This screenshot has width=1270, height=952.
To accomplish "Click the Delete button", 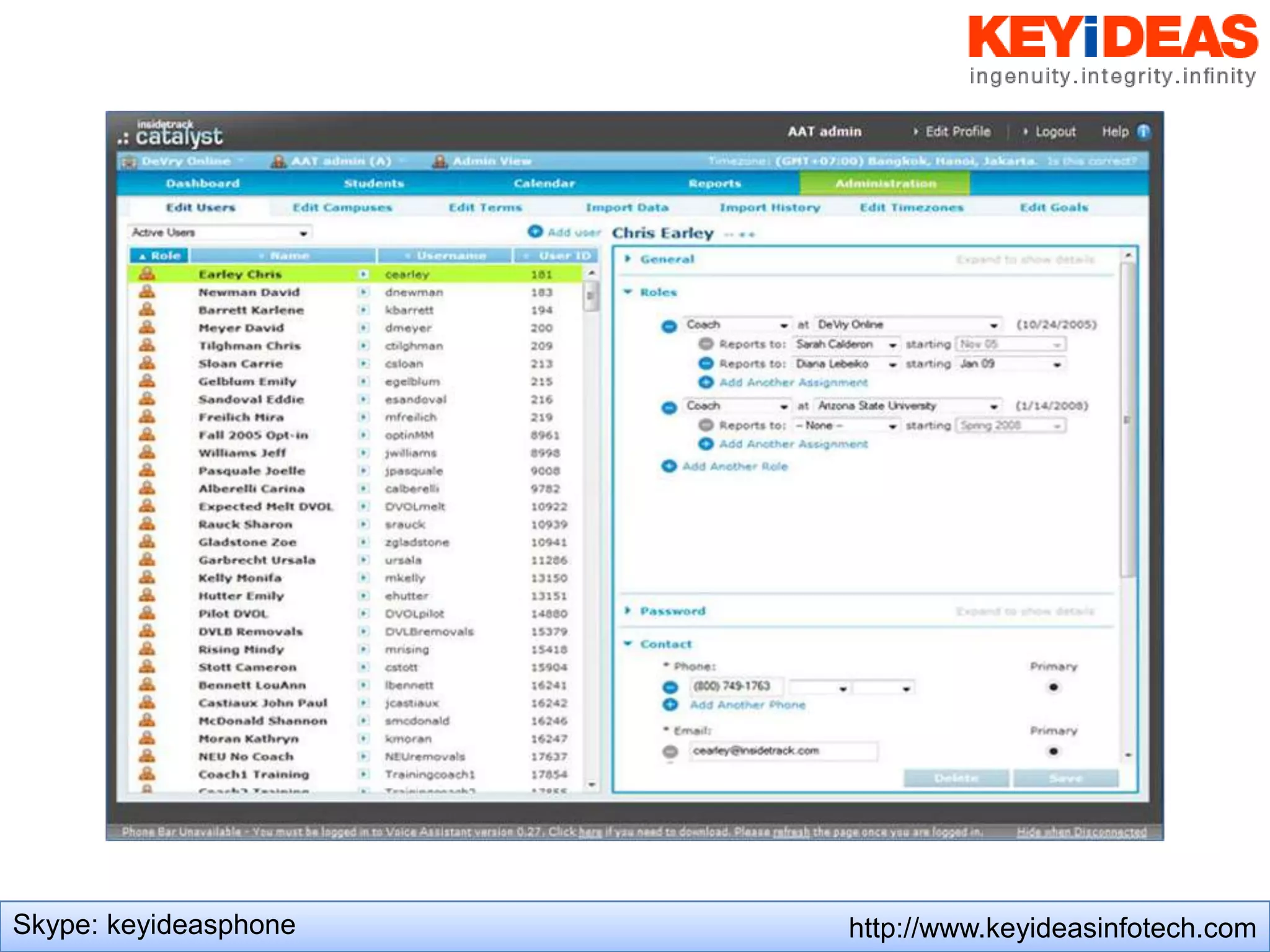I will pyautogui.click(x=956, y=778).
